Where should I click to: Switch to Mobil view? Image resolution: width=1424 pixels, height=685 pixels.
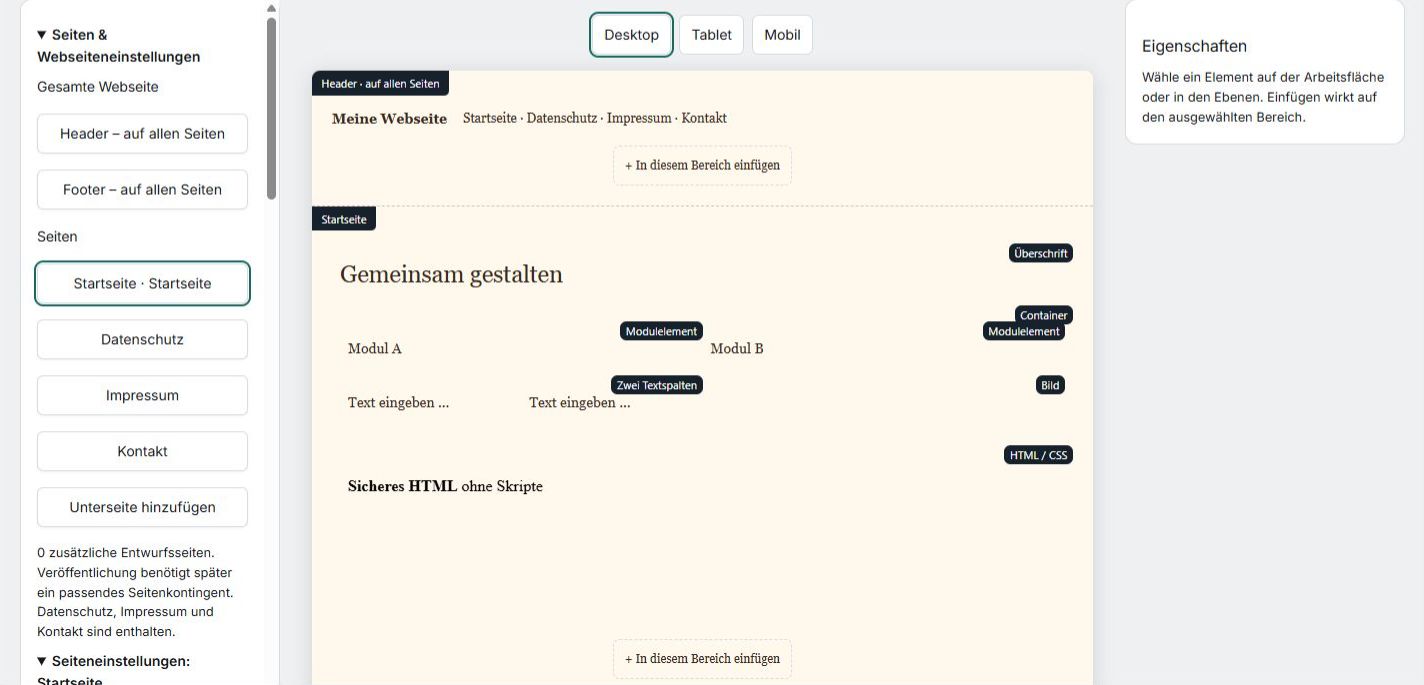coord(782,35)
